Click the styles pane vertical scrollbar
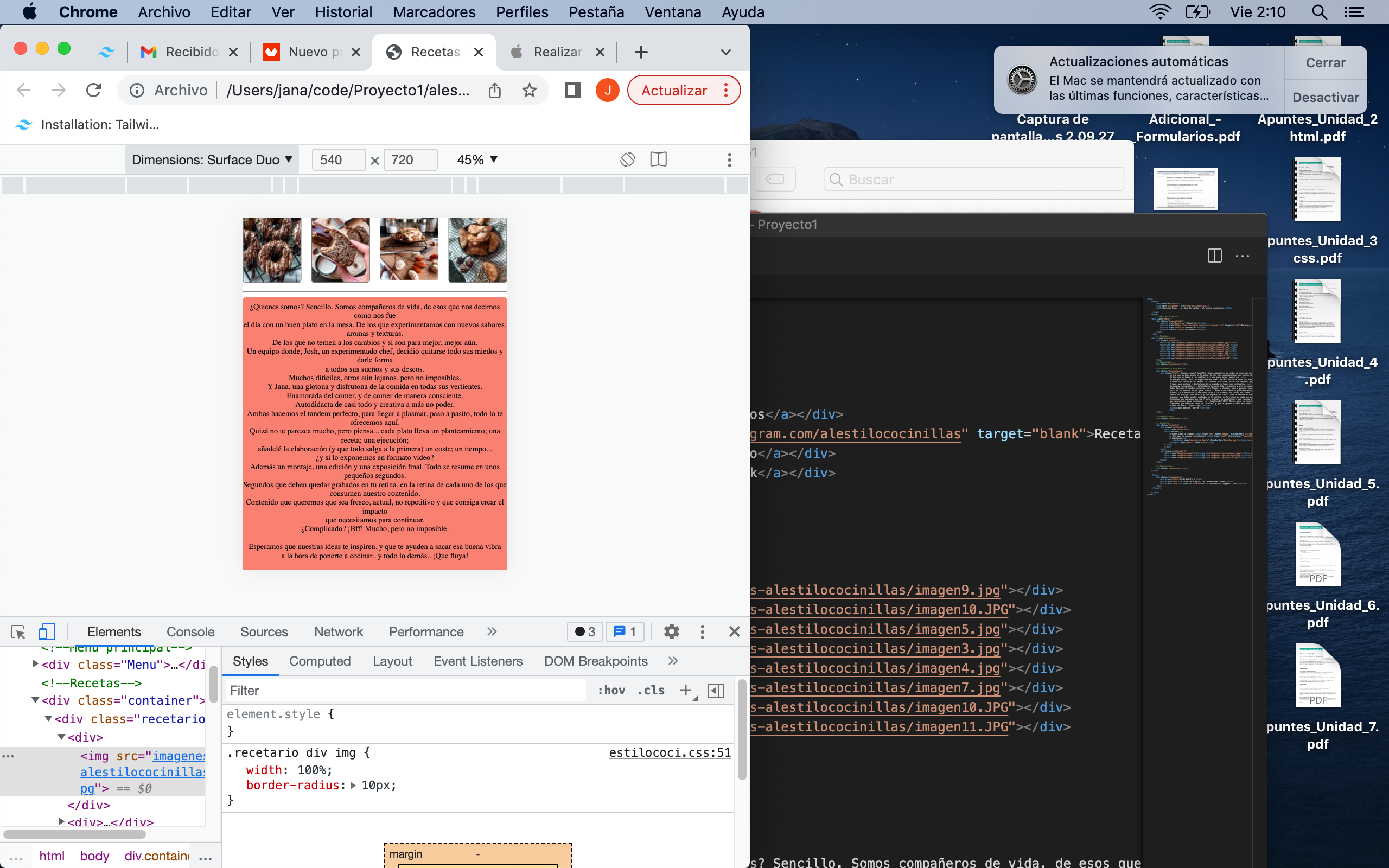1389x868 pixels. (742, 729)
